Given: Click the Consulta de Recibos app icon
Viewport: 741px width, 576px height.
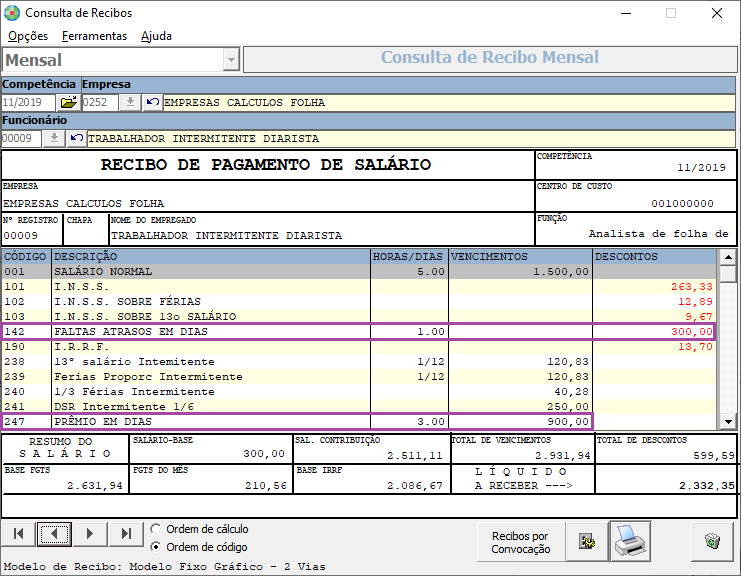Looking at the screenshot, I should (x=12, y=13).
